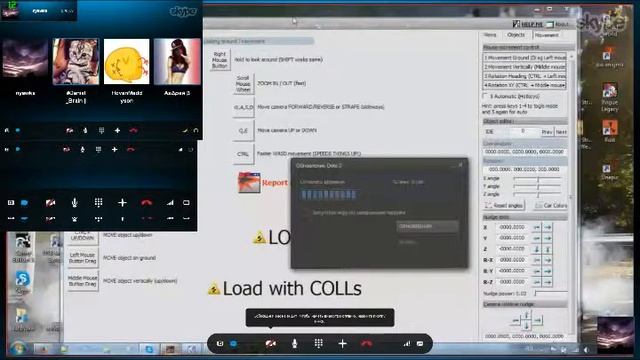Nudge R-Z with its right arrow
The width and height of the screenshot is (640, 360).
tap(547, 282)
